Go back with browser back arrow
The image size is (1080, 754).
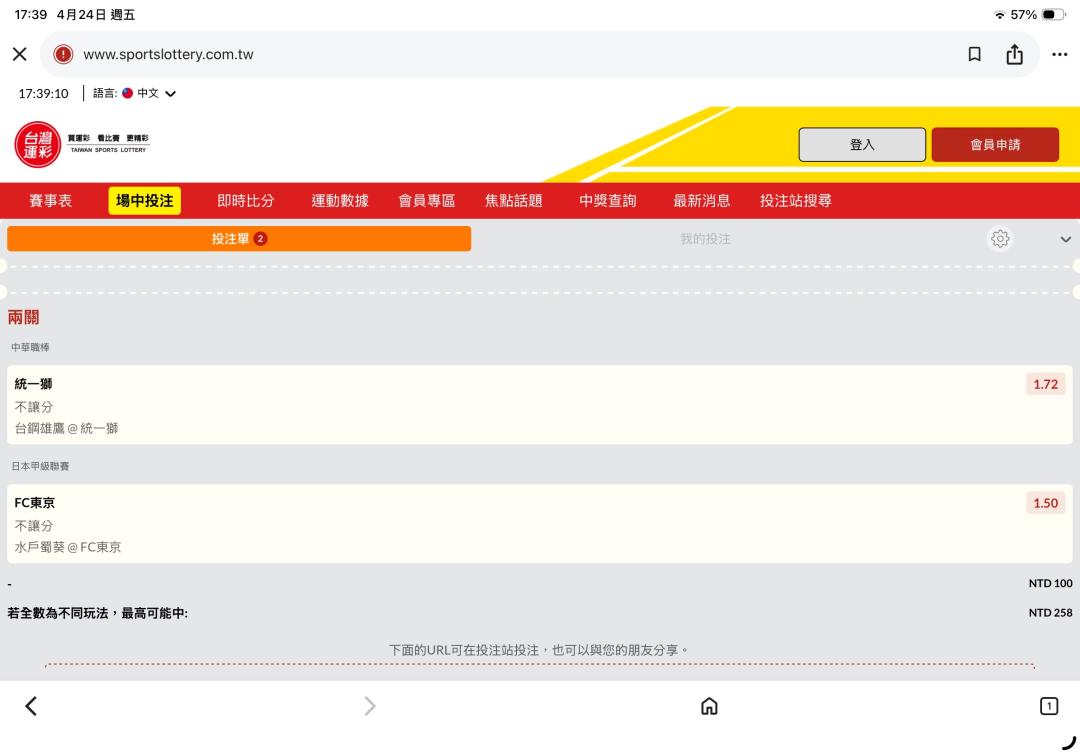point(31,706)
